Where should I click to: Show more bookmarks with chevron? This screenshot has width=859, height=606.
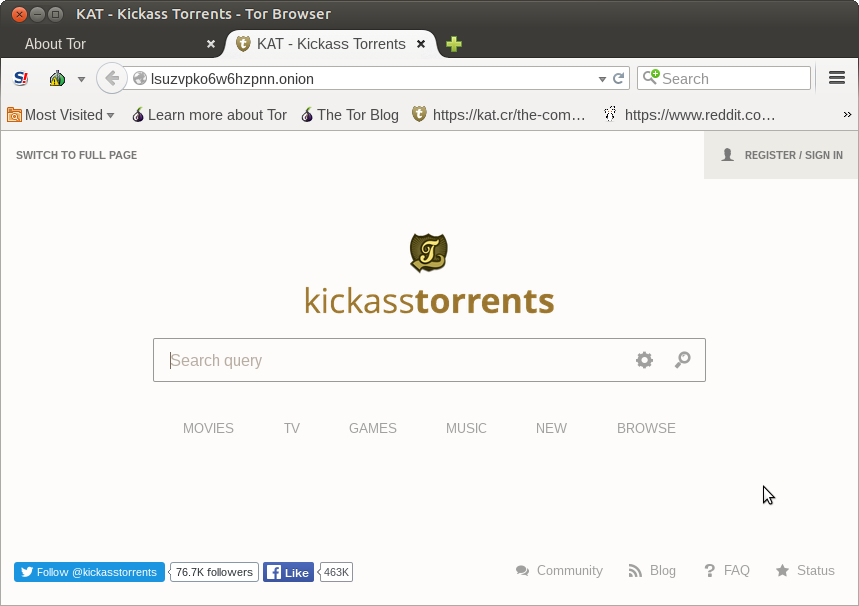click(847, 115)
